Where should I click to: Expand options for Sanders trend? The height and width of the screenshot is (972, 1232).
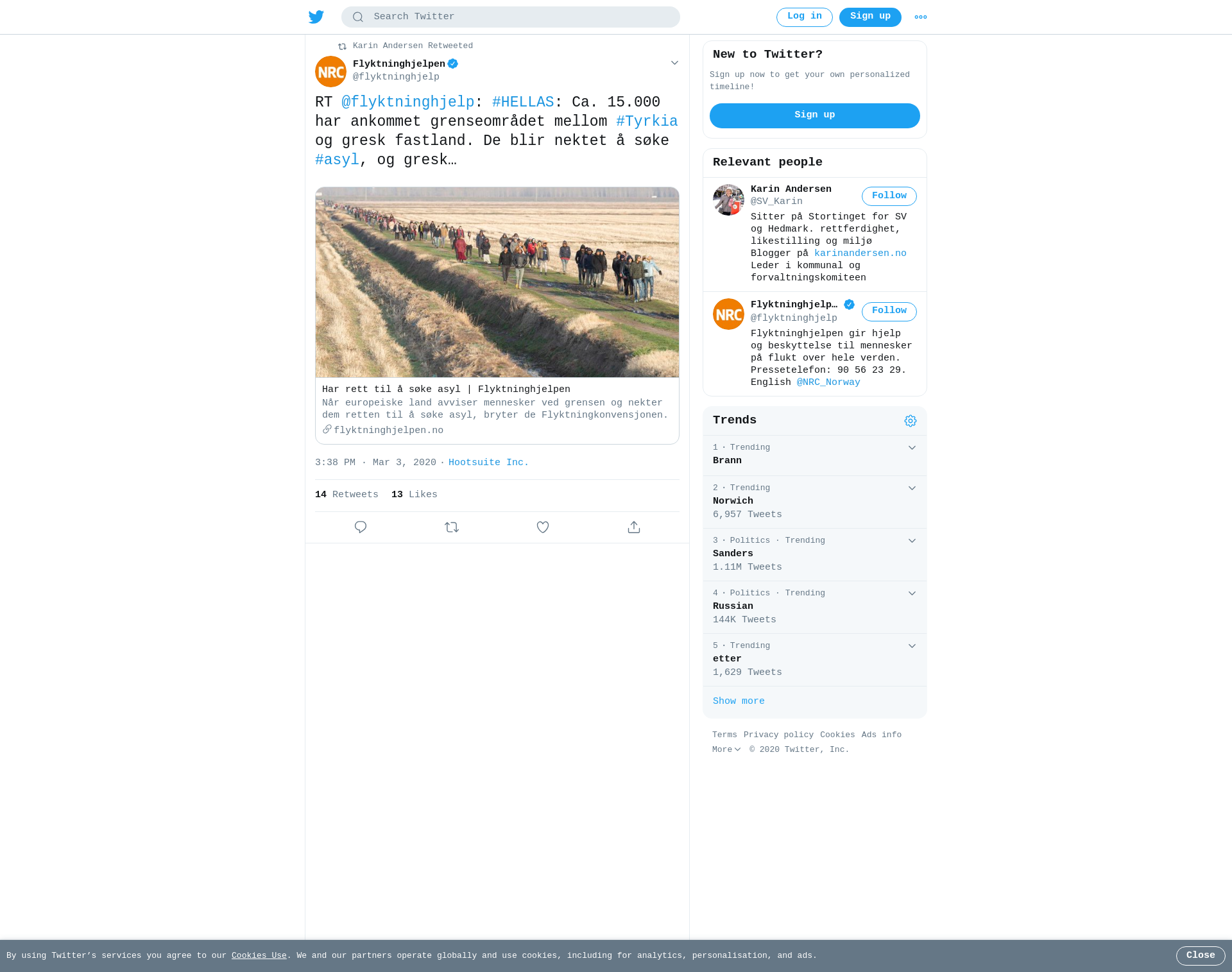[x=912, y=541]
